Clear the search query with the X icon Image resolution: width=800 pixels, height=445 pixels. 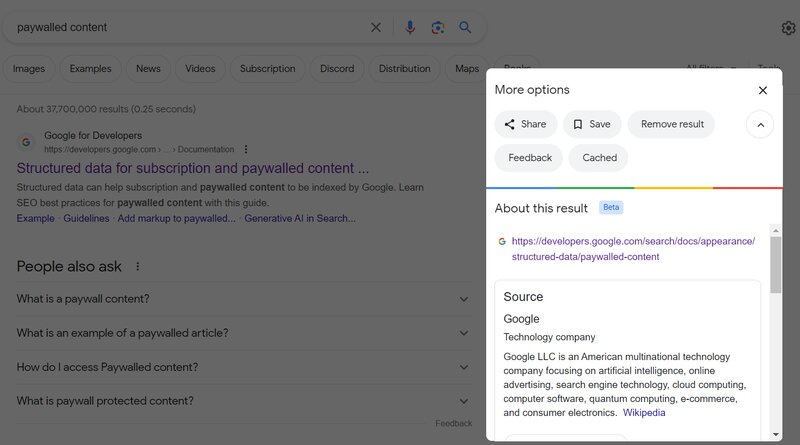click(376, 28)
